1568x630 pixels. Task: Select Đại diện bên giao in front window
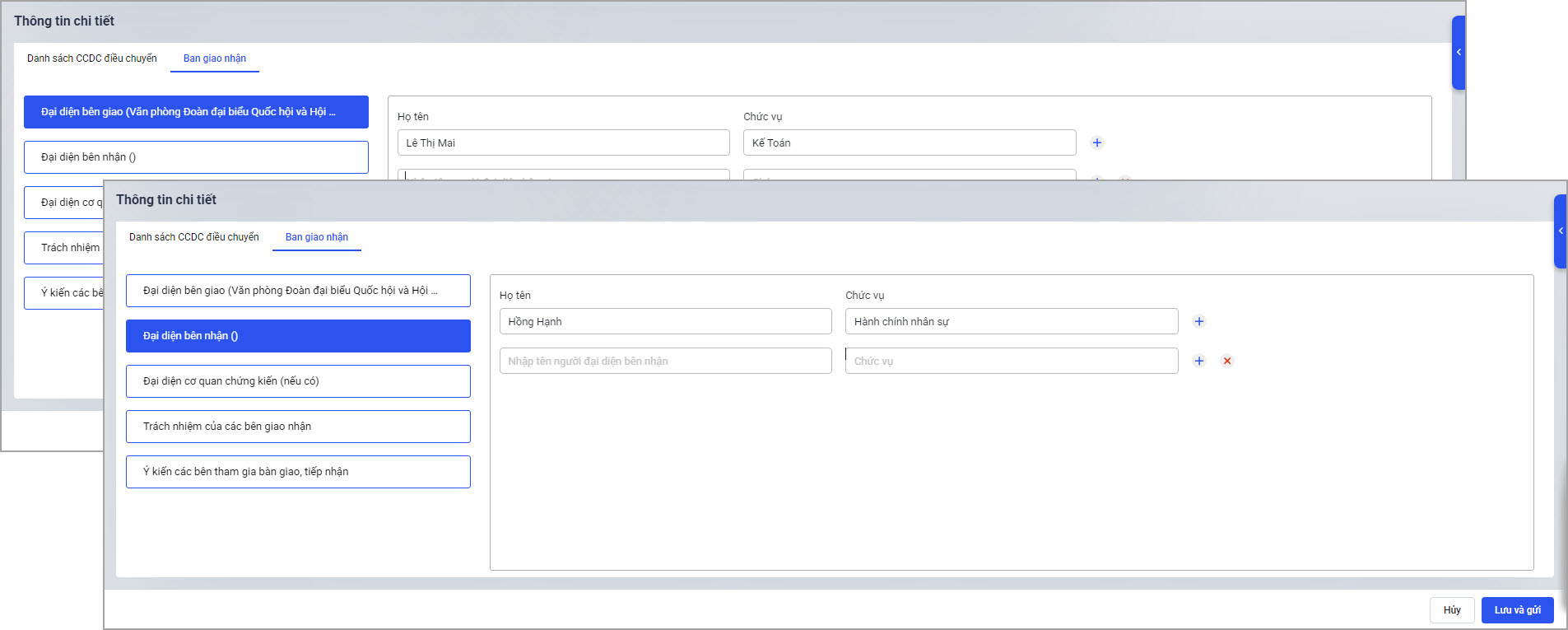(298, 291)
